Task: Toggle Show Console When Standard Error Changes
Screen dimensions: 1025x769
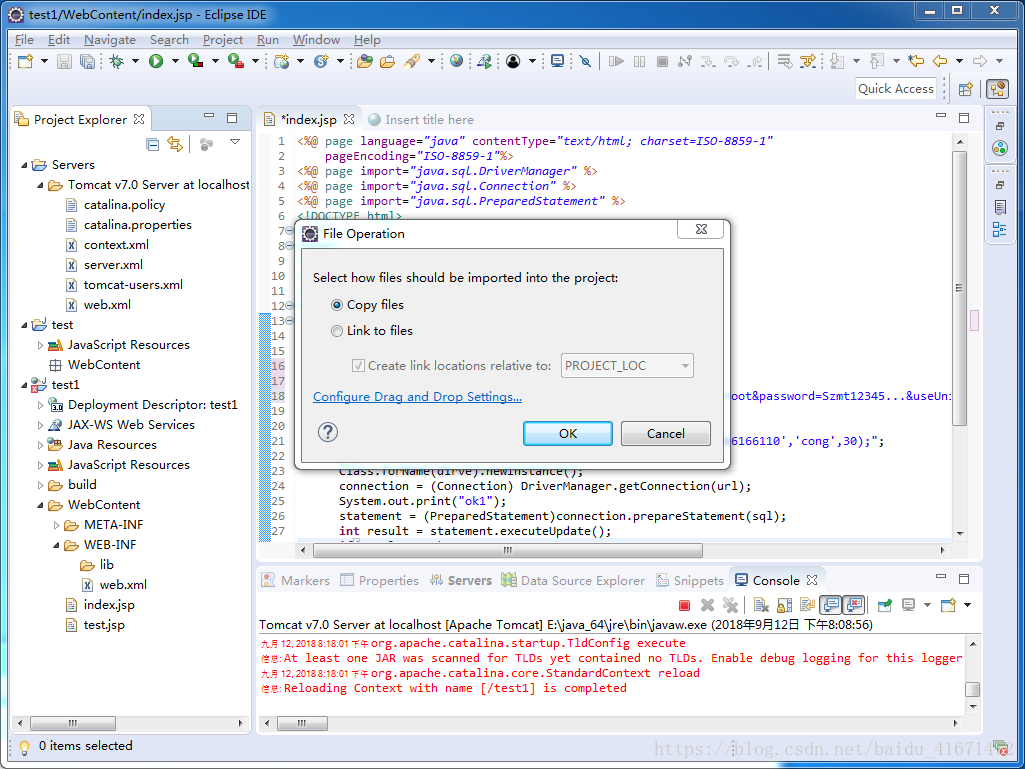Action: pyautogui.click(x=854, y=606)
